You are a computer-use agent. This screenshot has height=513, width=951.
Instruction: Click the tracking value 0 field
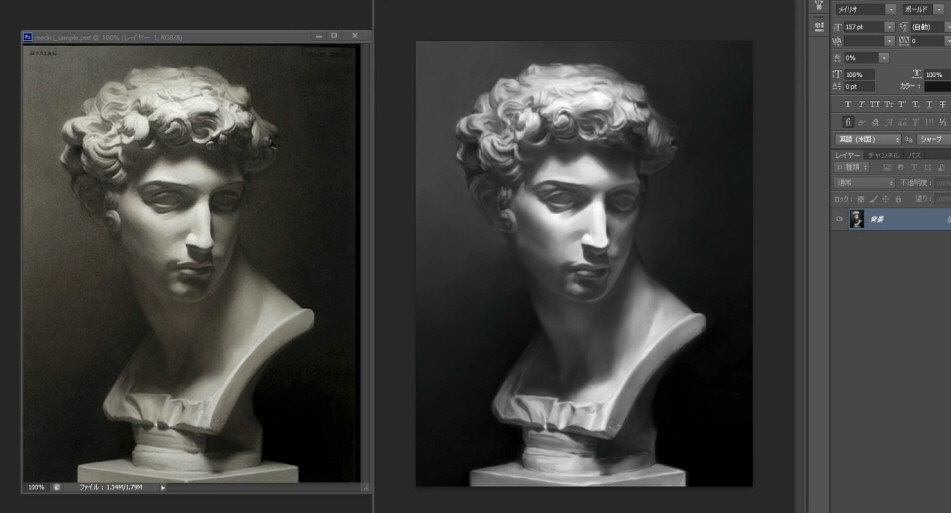point(927,41)
